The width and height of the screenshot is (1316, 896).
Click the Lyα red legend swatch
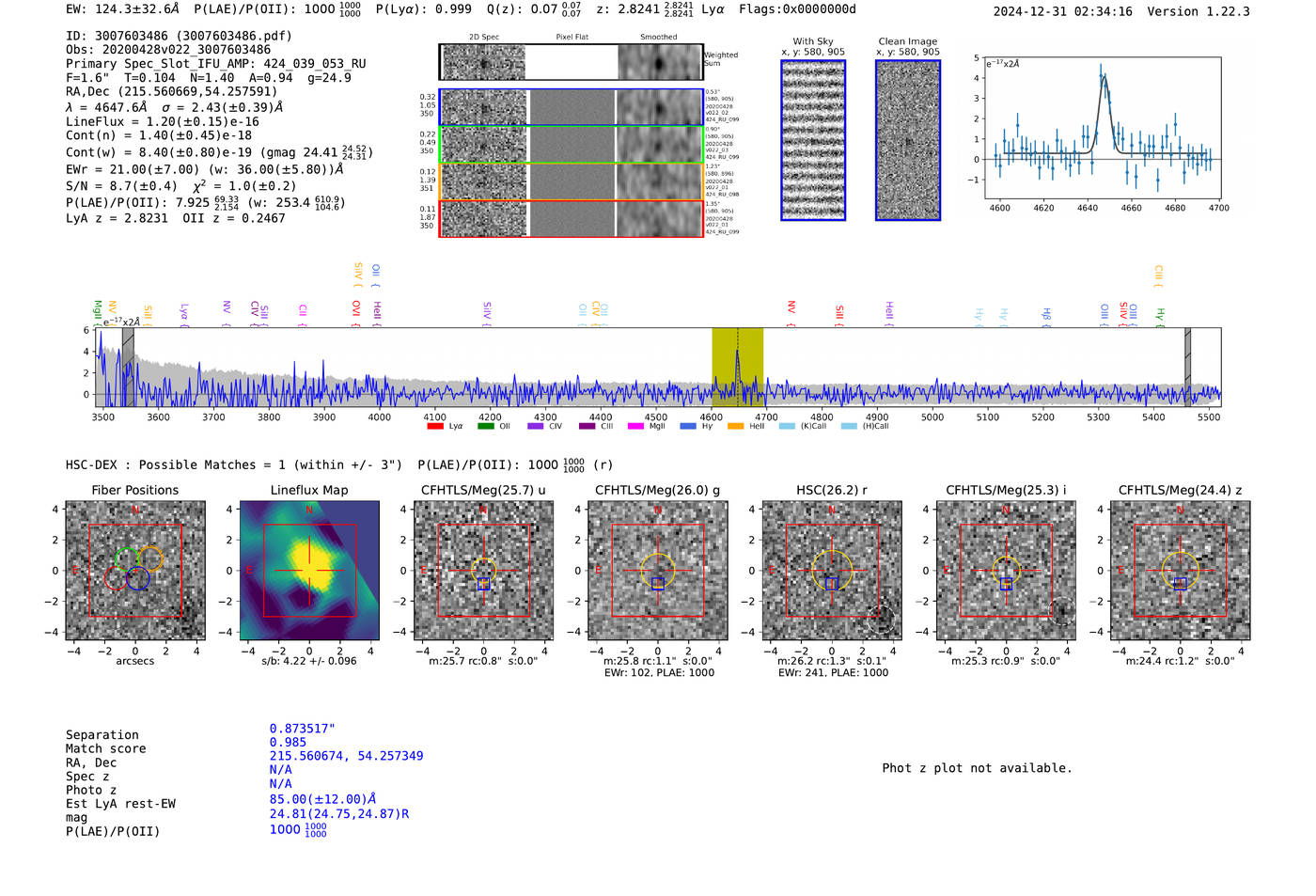tap(435, 426)
